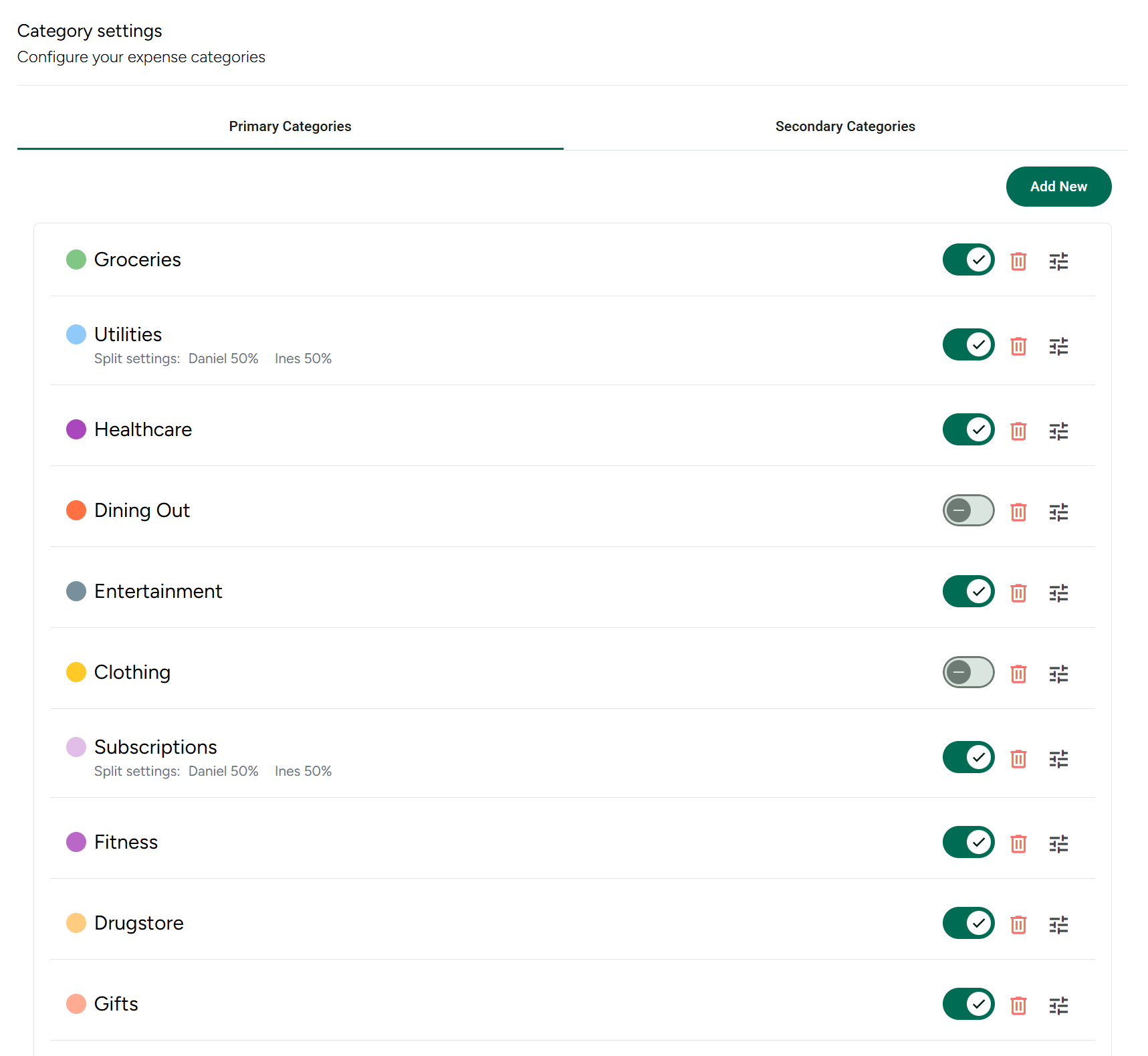Delete the Drugstore category
Viewport: 1148px width, 1056px height.
(x=1018, y=924)
